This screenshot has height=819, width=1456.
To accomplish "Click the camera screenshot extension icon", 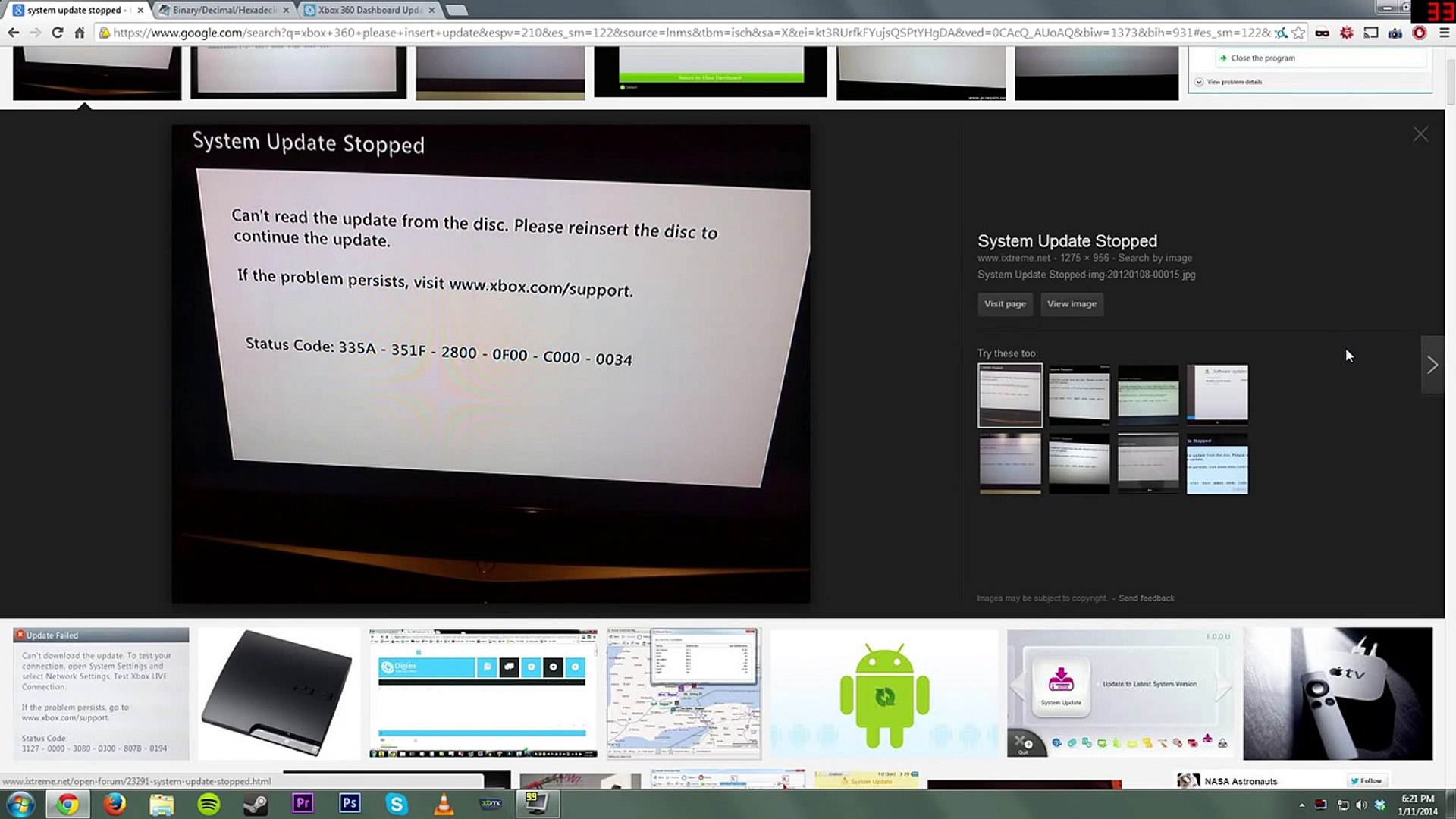I will click(1395, 33).
